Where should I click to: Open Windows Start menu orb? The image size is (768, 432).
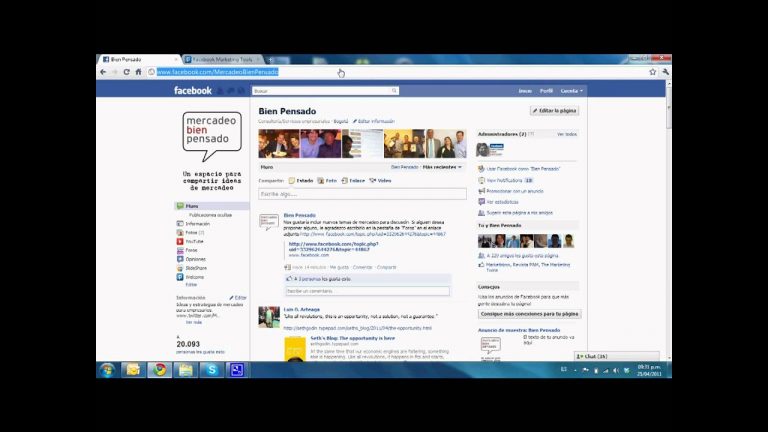107,370
